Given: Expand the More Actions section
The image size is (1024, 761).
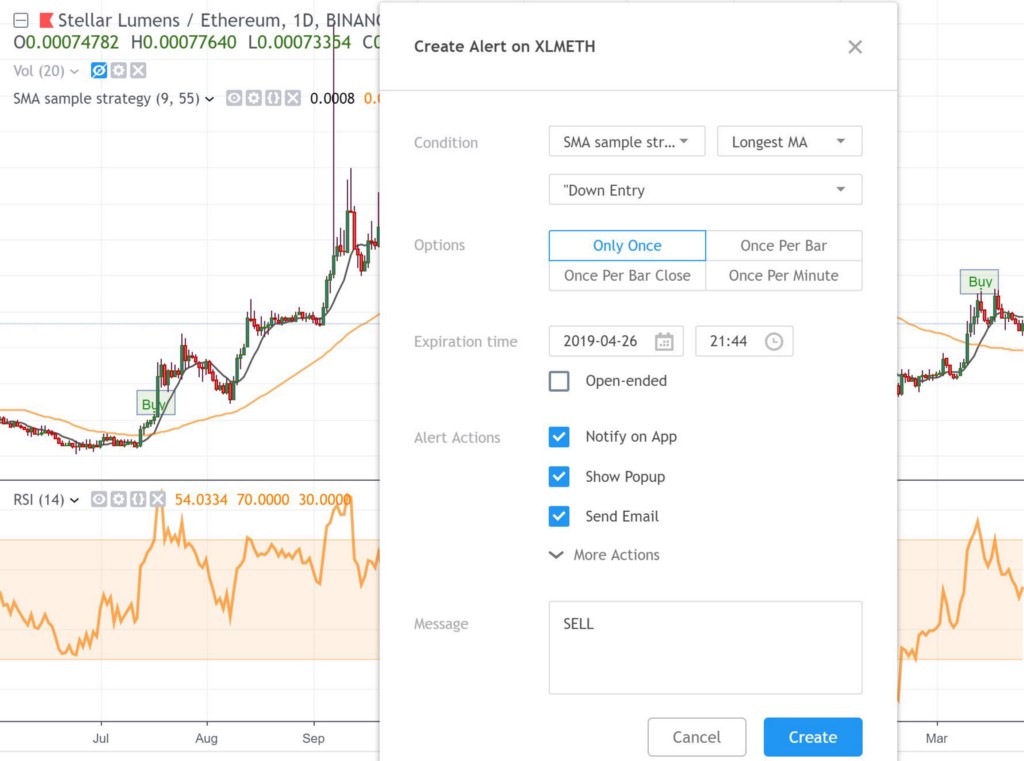Looking at the screenshot, I should click(x=605, y=555).
